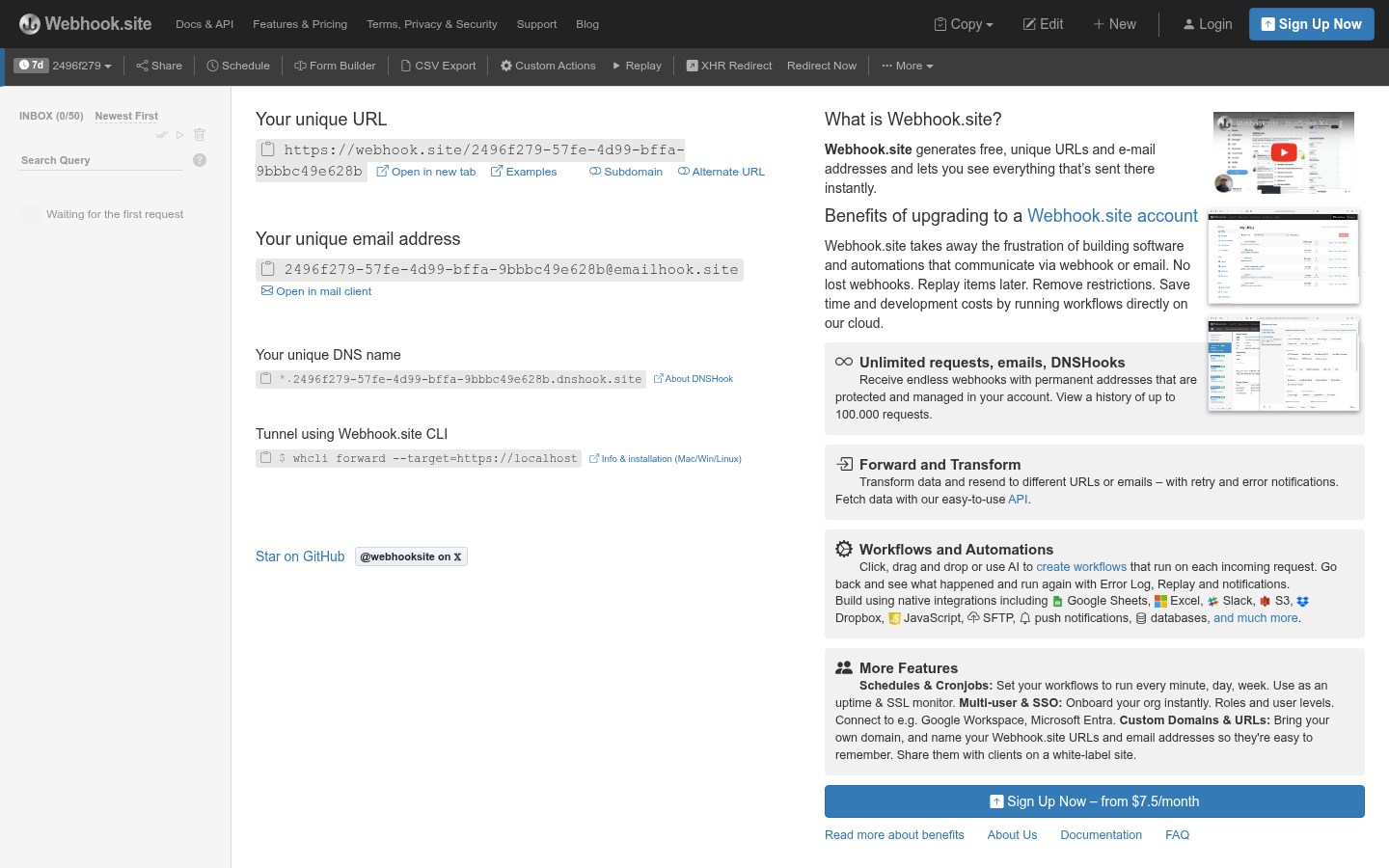The image size is (1389, 868).
Task: Click the small play triangle in the inbox sidebar
Action: tap(179, 135)
